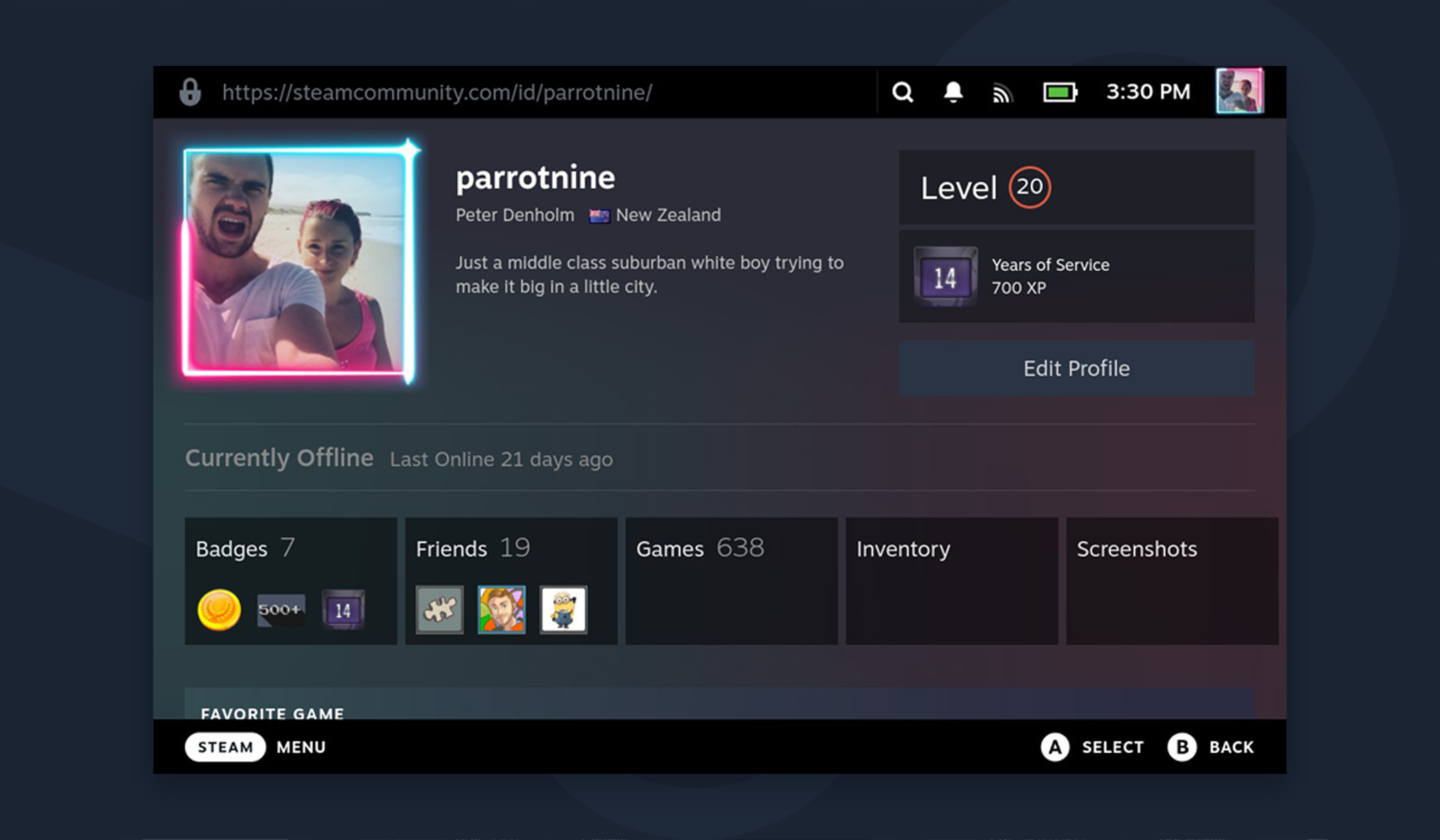
Task: Click the Wi-Fi signal status icon
Action: [1003, 93]
